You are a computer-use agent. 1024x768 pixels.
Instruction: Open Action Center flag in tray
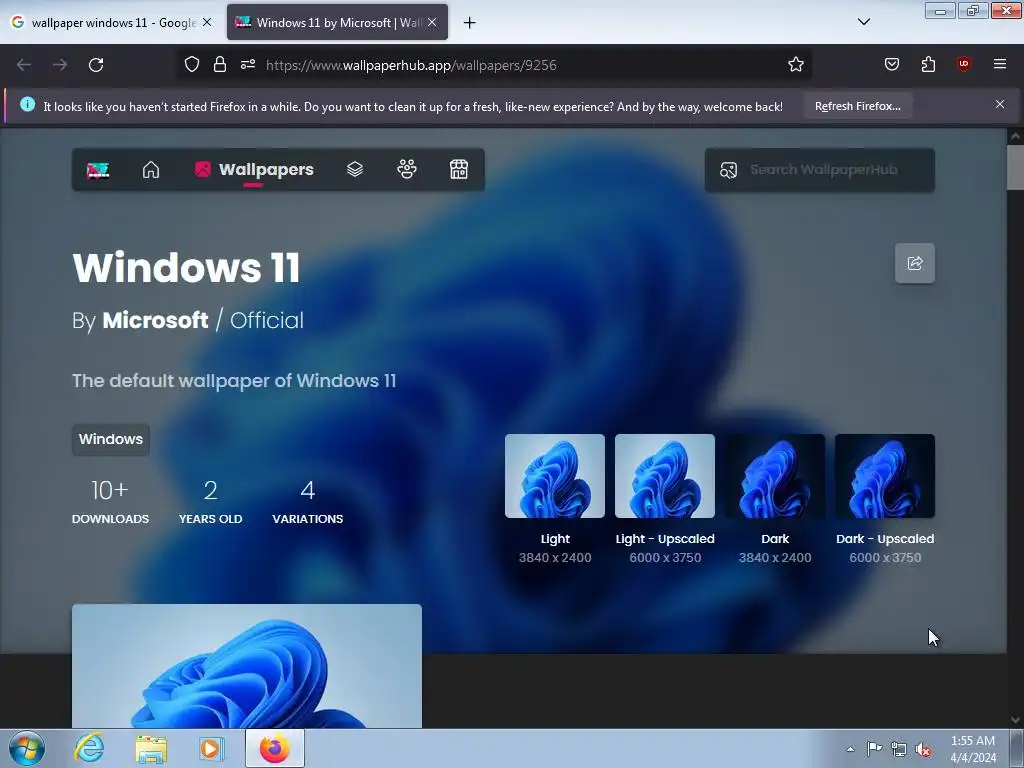click(x=874, y=749)
